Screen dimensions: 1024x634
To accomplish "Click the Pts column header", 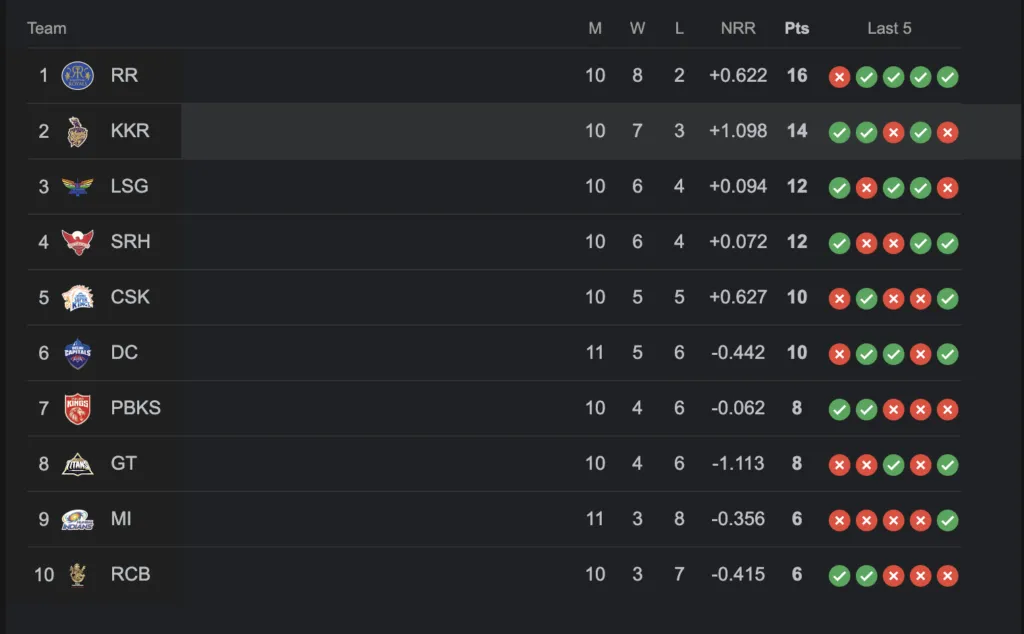I will (x=797, y=28).
